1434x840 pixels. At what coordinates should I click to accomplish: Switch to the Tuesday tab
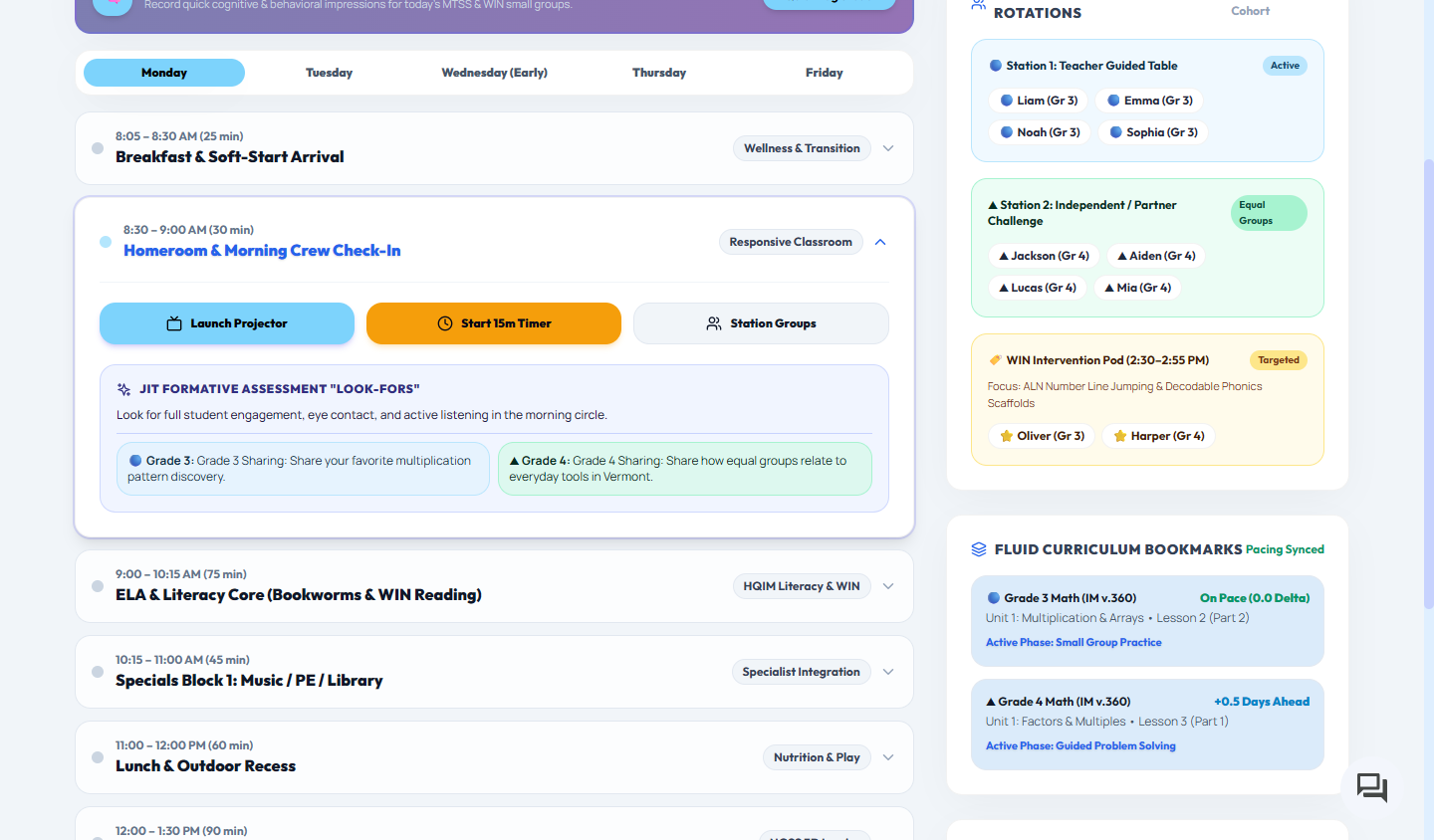[329, 73]
